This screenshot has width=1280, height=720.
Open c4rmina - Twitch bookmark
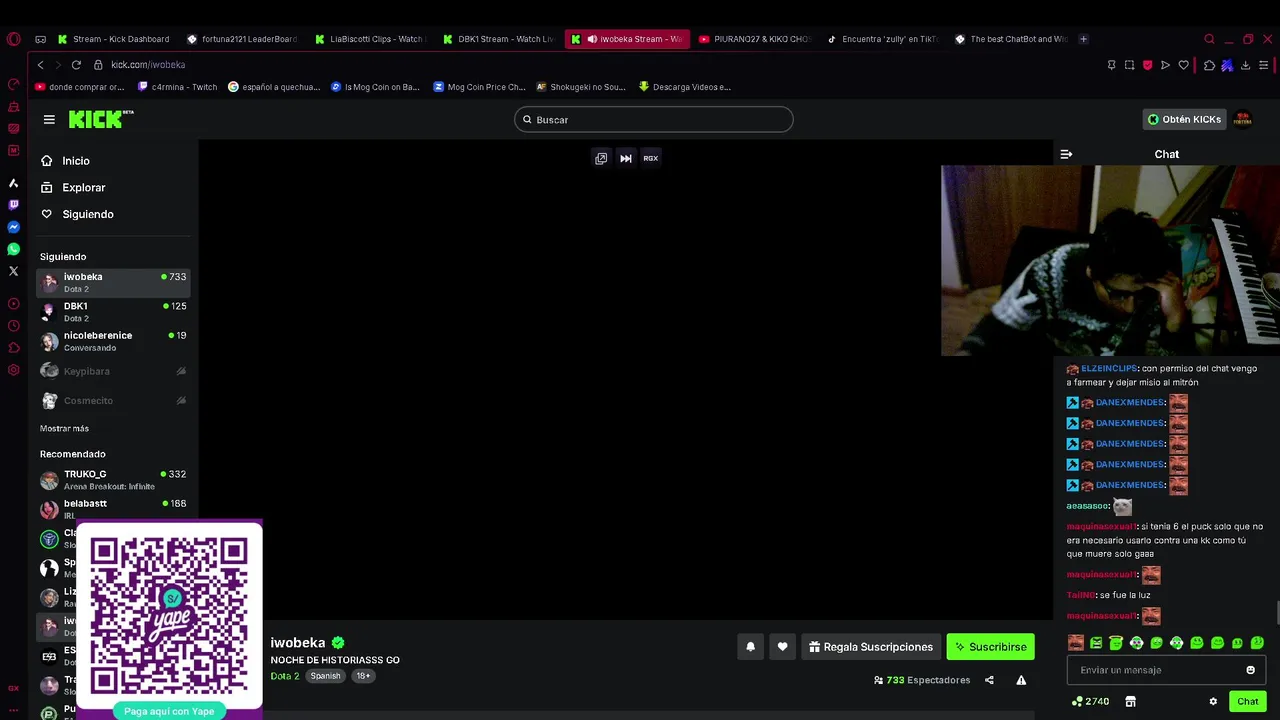(177, 87)
